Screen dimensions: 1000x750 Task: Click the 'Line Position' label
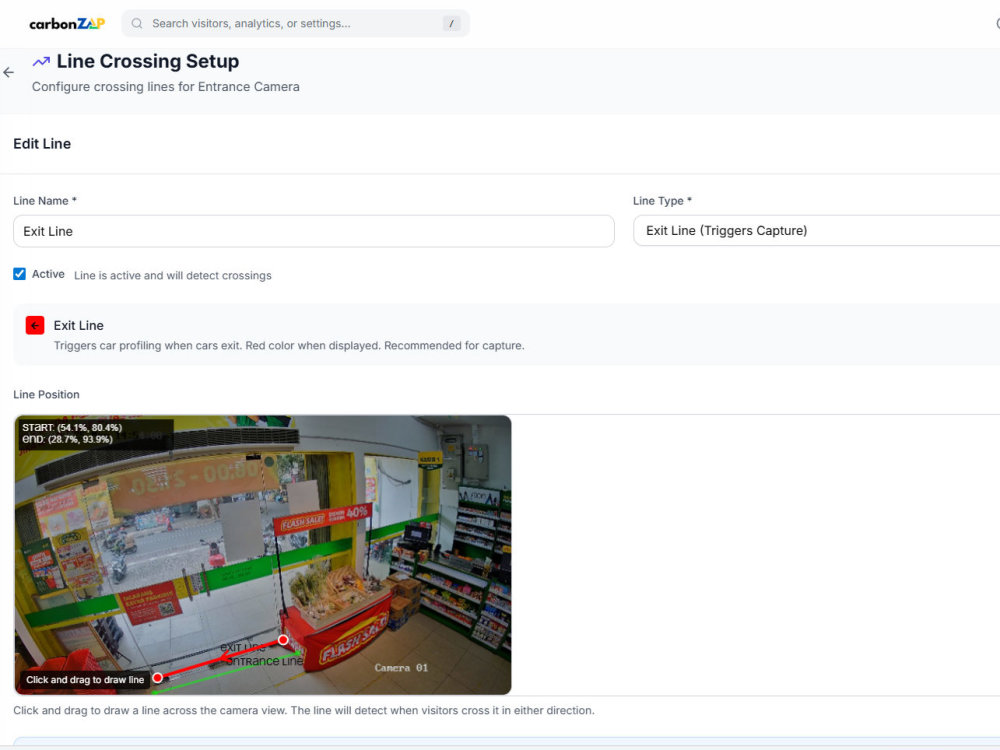pos(47,395)
